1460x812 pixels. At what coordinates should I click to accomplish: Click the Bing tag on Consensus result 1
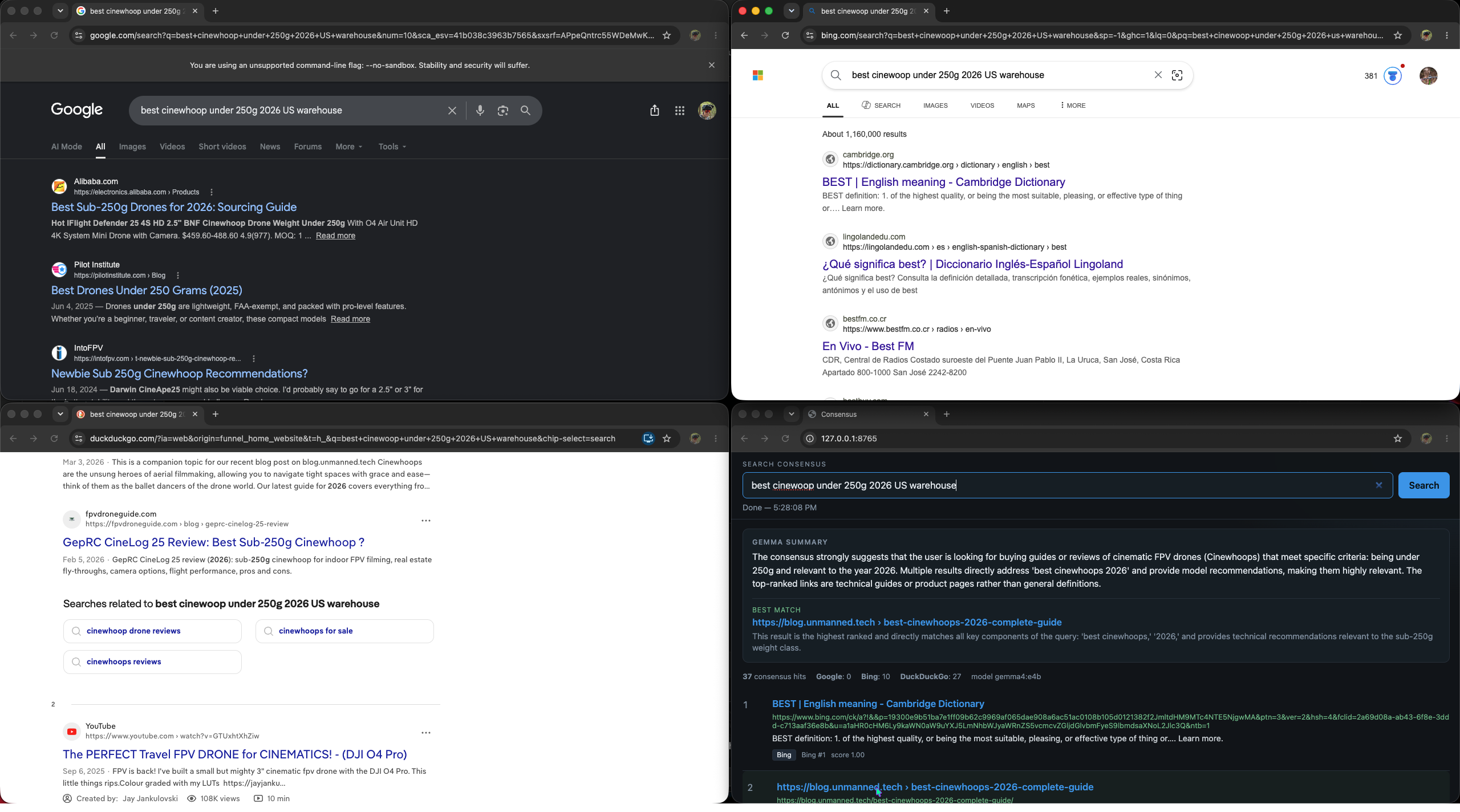784,755
